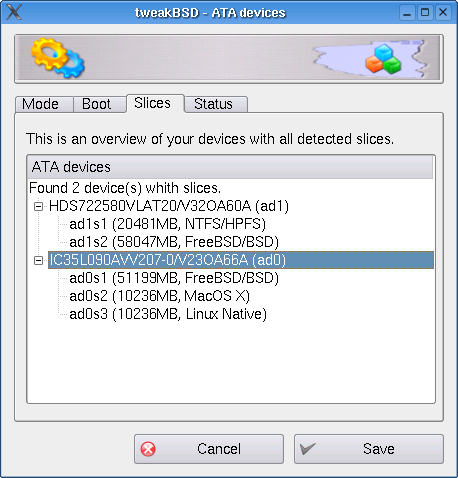Minimize the tweakBSD window
Image resolution: width=458 pixels, height=478 pixels.
tap(407, 13)
